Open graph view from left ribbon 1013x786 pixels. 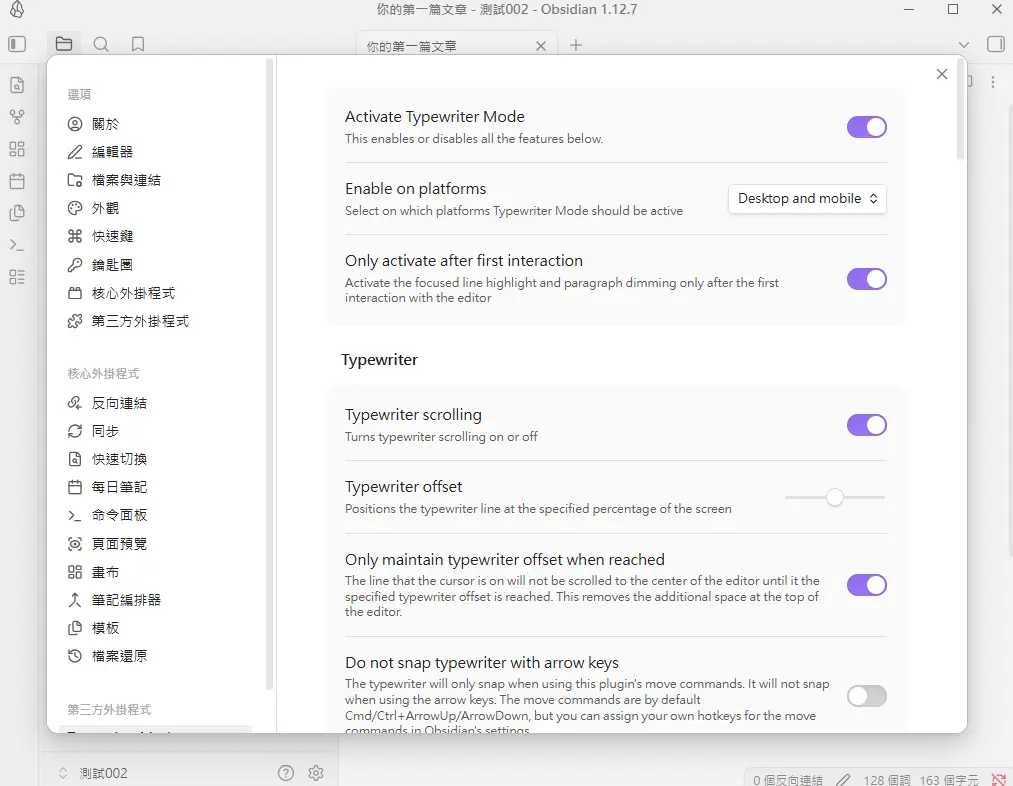coord(17,117)
